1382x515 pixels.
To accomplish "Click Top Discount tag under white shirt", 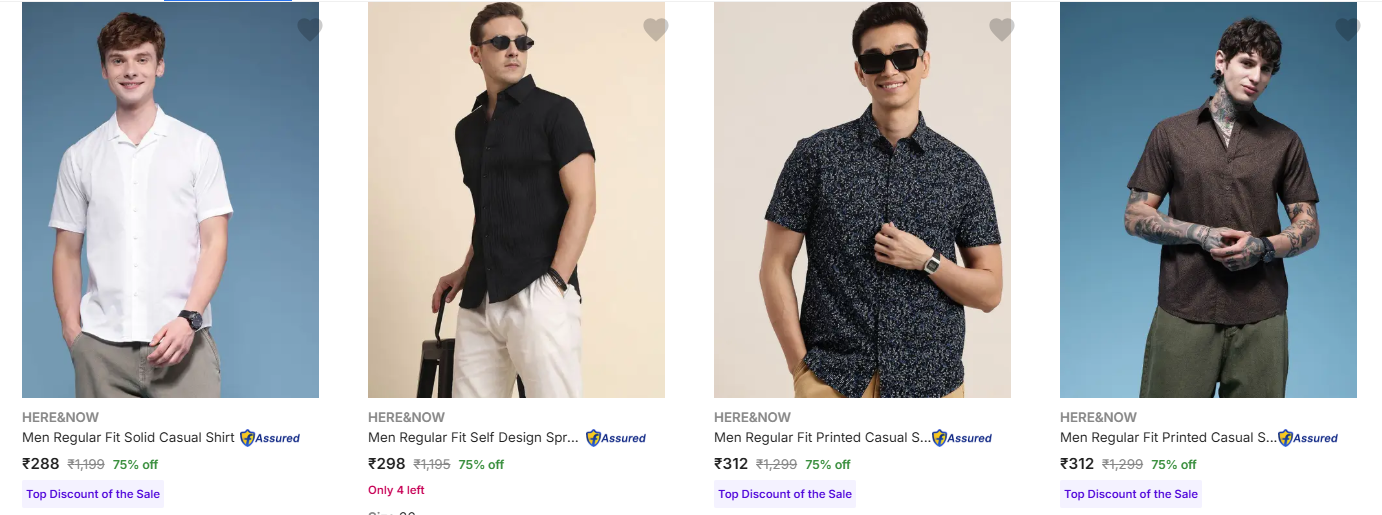I will click(x=92, y=494).
